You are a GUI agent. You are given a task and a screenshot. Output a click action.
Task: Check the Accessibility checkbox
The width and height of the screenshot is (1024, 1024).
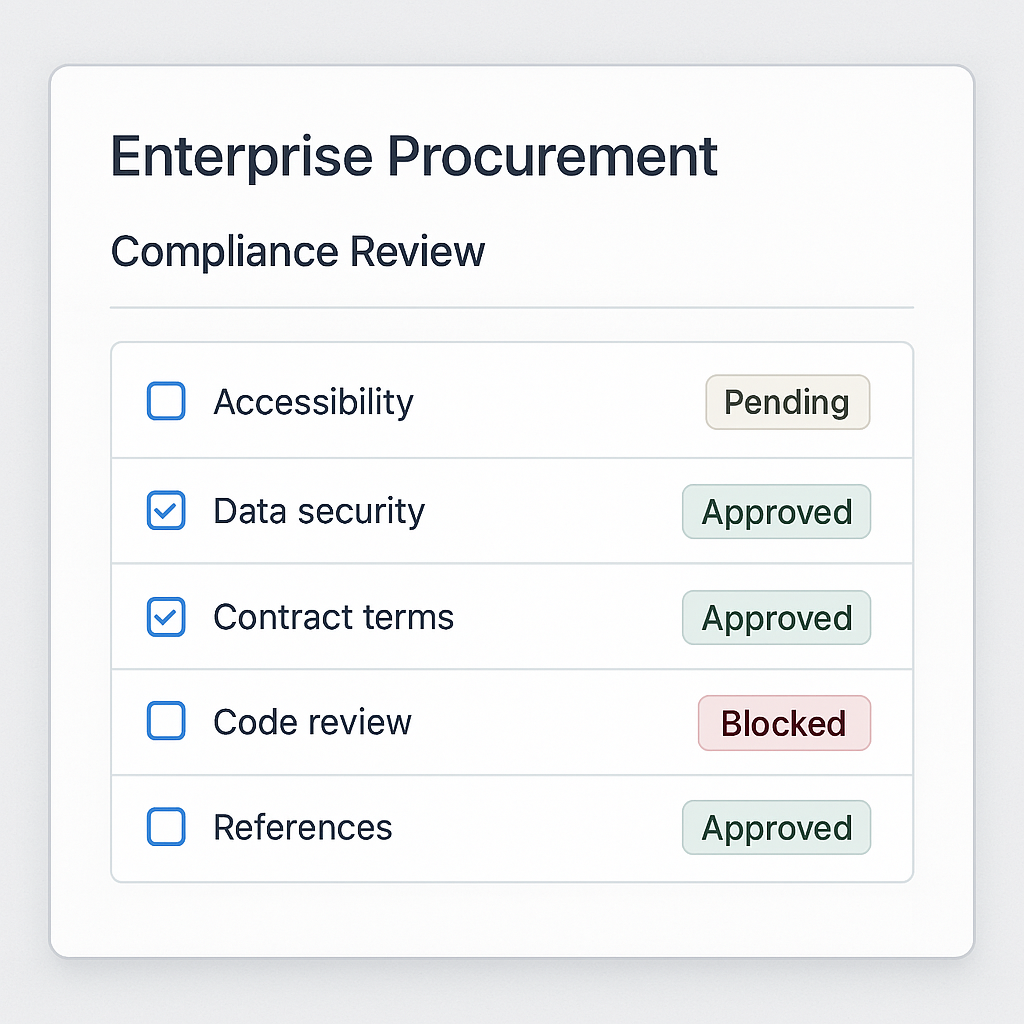166,401
